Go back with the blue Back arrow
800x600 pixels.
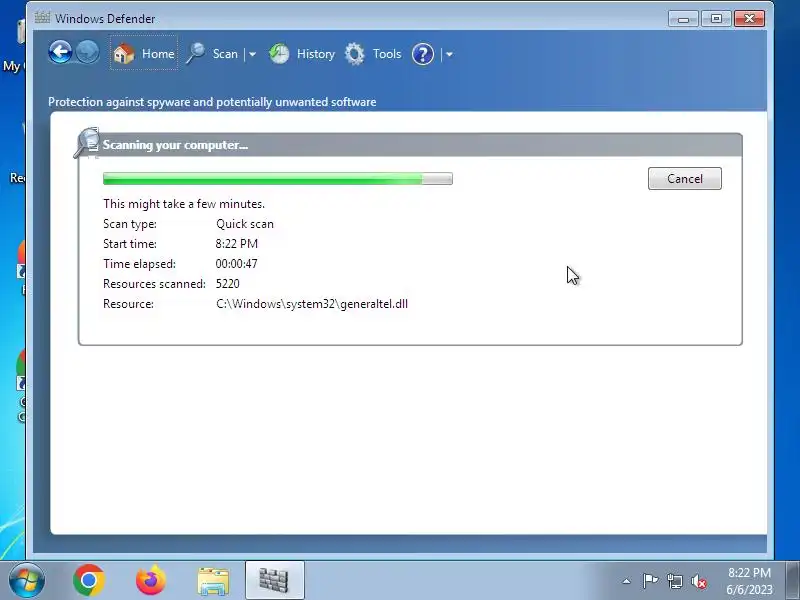pyautogui.click(x=60, y=53)
